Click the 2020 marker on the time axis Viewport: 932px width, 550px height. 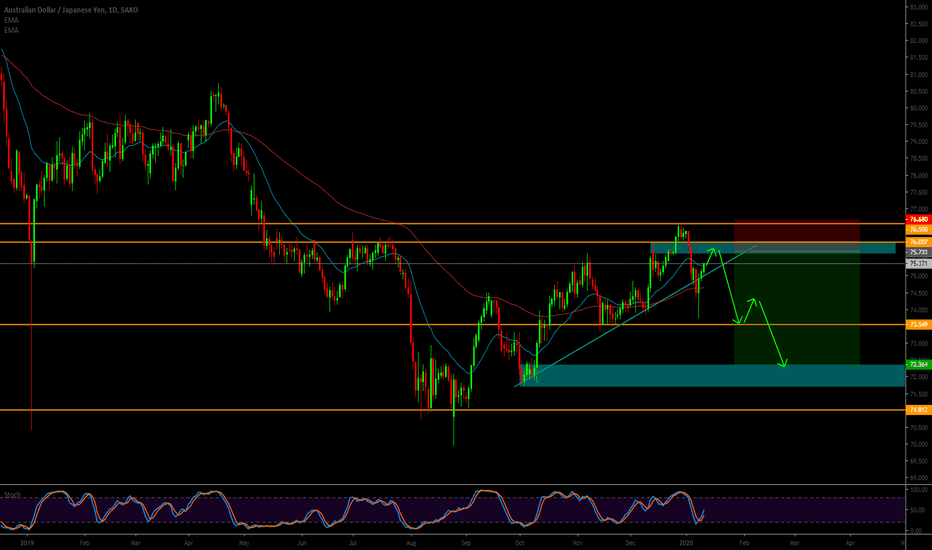(x=685, y=540)
